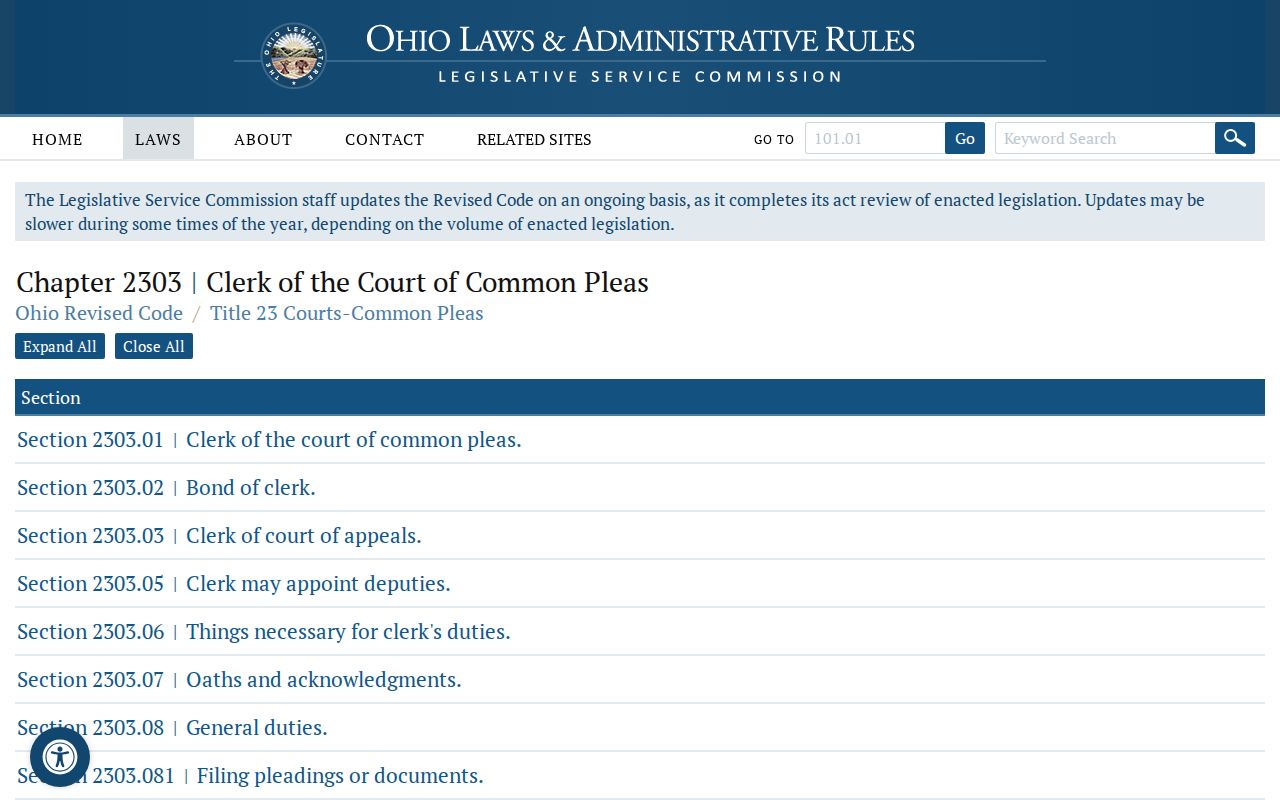1280x800 pixels.
Task: Focus the Go To section number field
Action: tap(875, 138)
